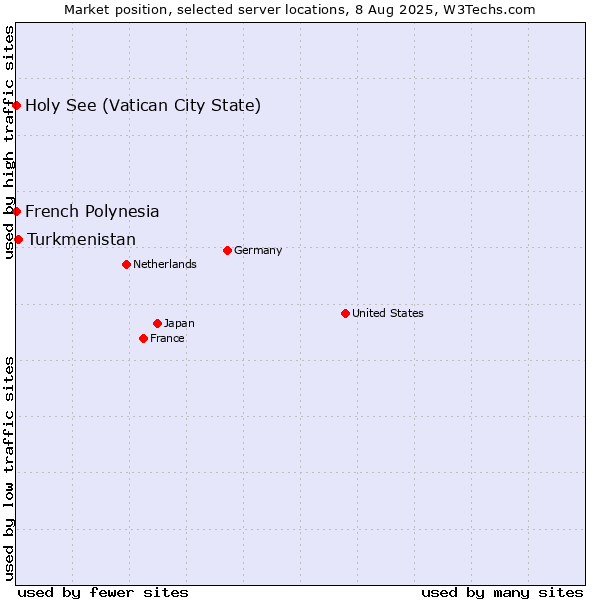Click the Holy See data point marker
Viewport: 600px width, 600px height.
click(16, 106)
